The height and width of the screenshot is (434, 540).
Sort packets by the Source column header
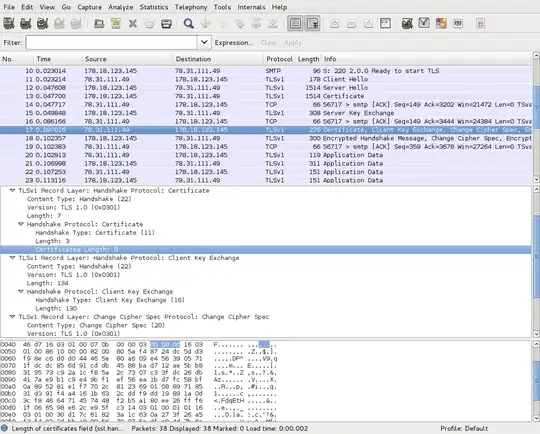127,59
